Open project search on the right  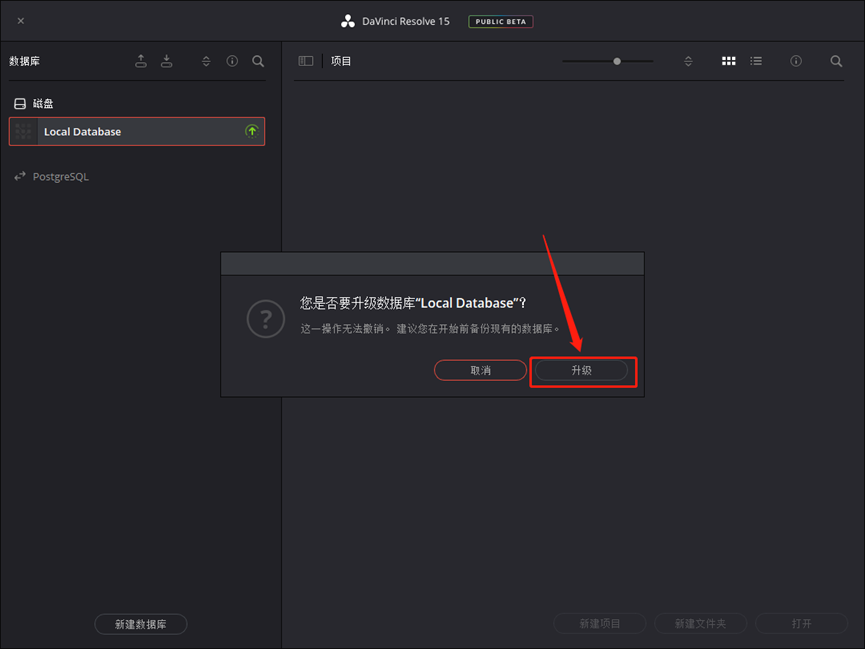tap(836, 61)
